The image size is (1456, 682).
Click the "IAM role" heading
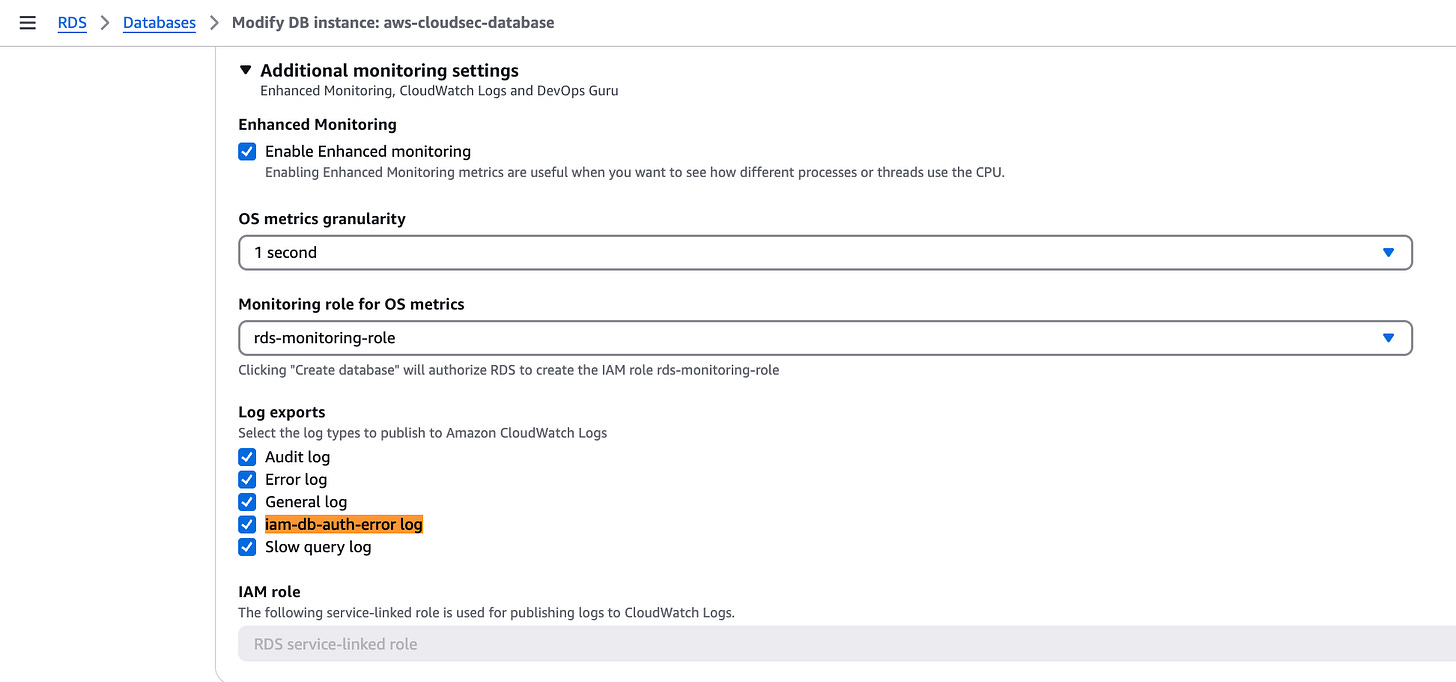pyautogui.click(x=269, y=591)
